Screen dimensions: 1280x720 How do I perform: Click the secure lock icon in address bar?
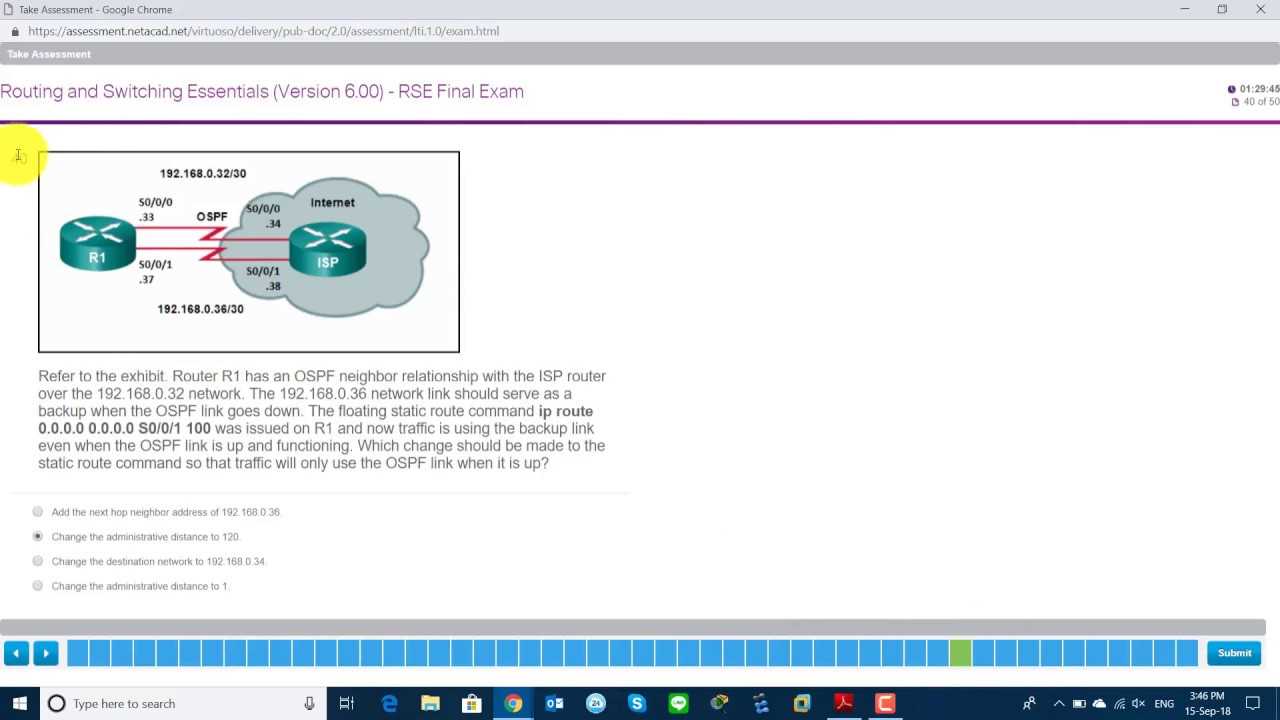[x=15, y=31]
